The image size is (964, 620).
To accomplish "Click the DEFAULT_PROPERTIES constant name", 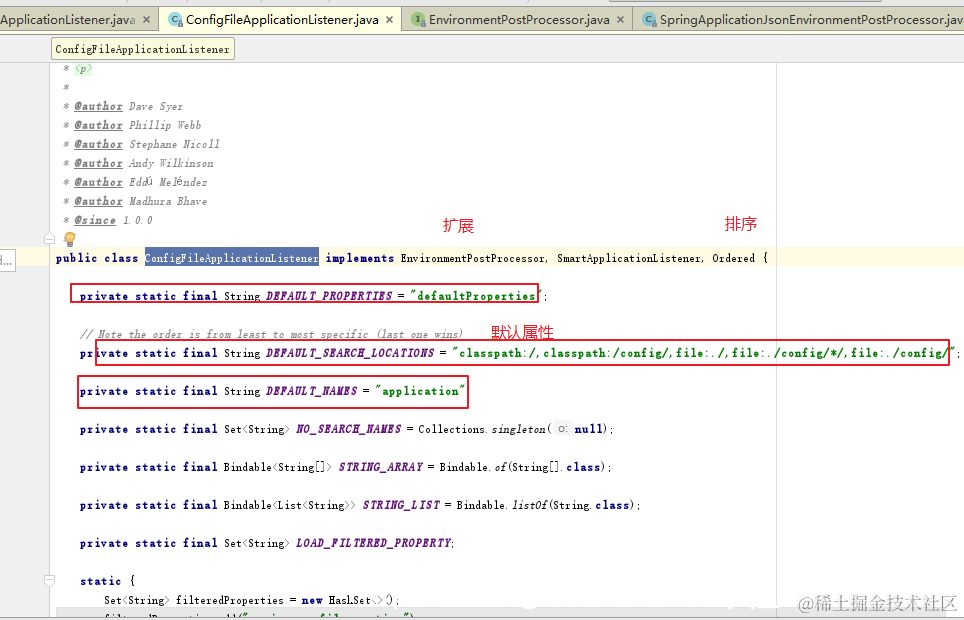I will click(329, 296).
